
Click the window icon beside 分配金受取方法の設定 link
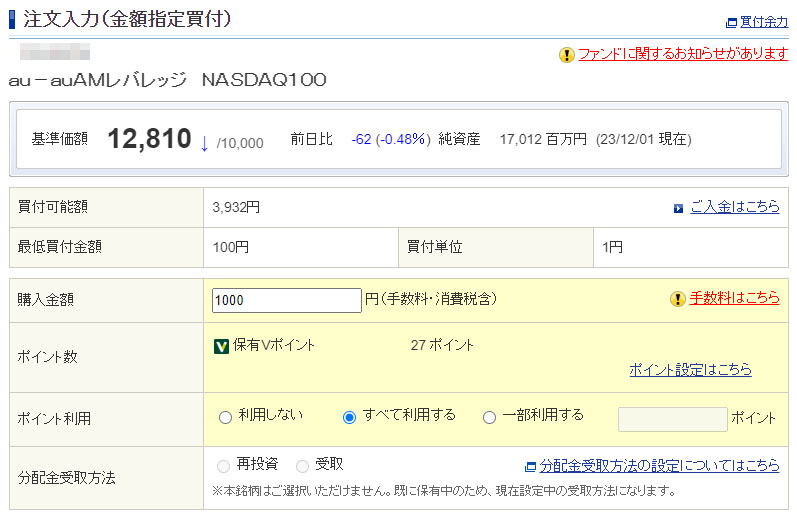pyautogui.click(x=530, y=467)
